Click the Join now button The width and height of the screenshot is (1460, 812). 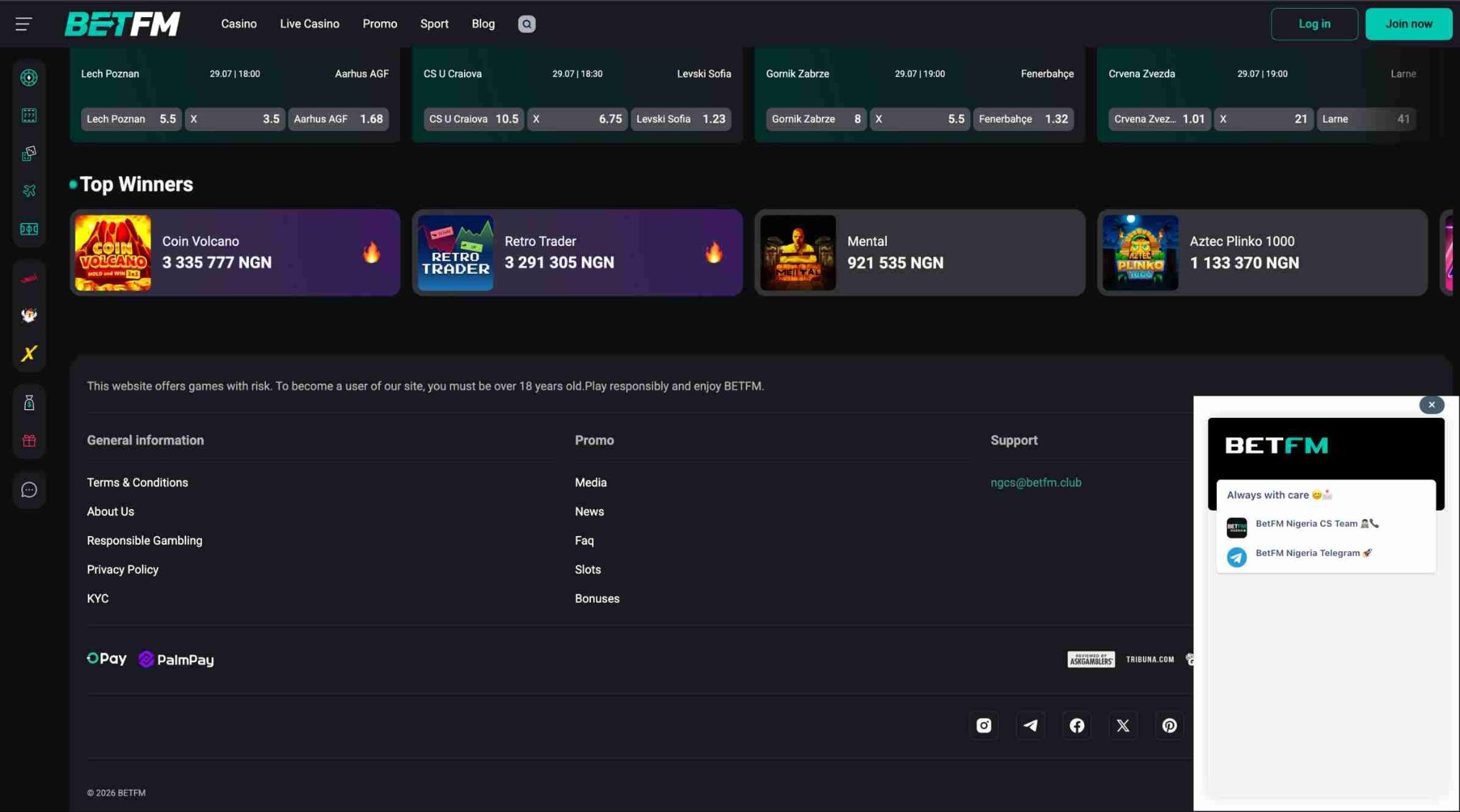click(x=1409, y=24)
